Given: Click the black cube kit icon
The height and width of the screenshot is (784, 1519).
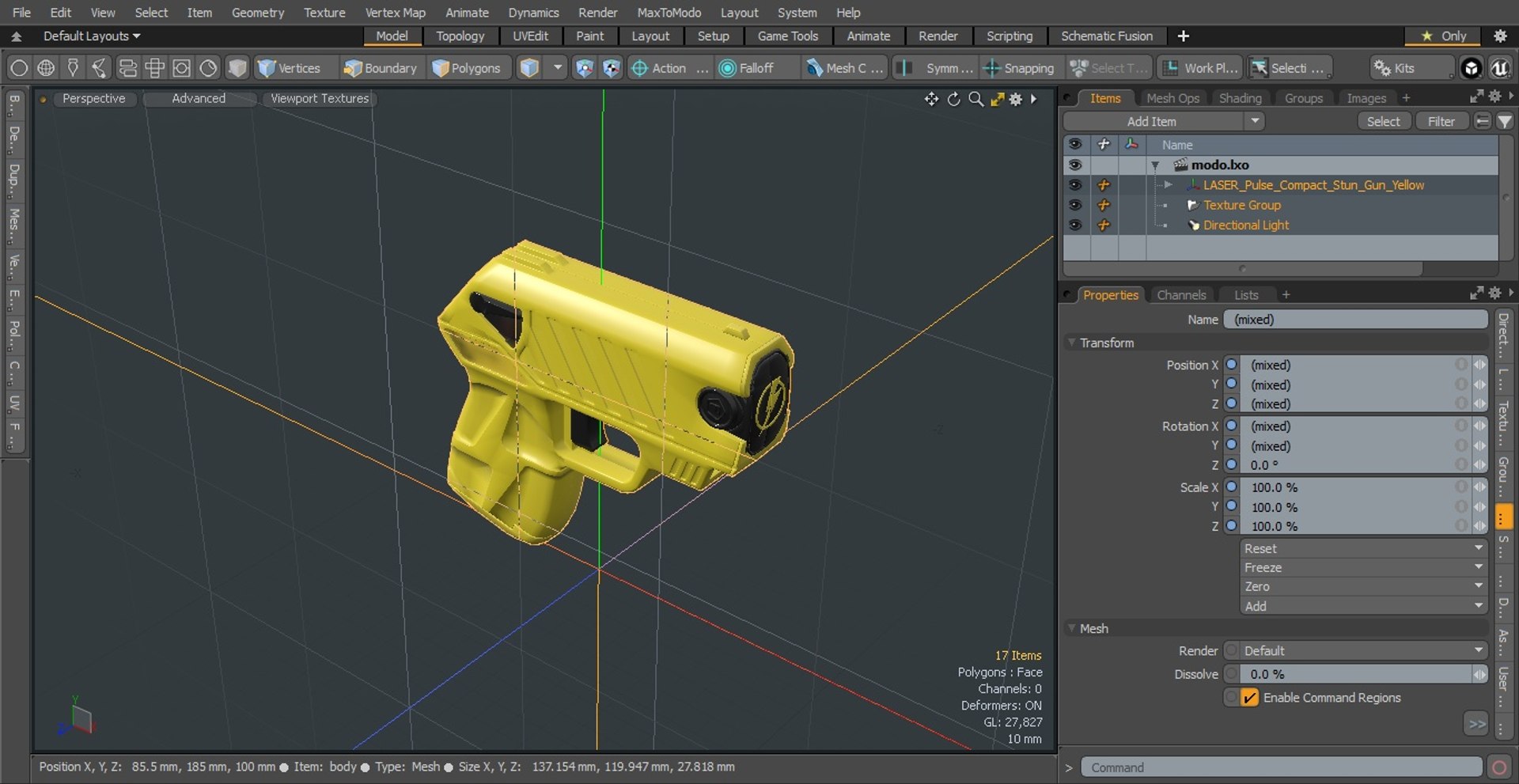Looking at the screenshot, I should (x=1471, y=68).
